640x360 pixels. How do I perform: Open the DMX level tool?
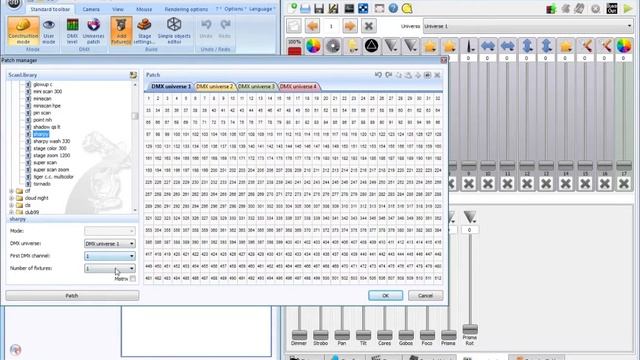click(x=72, y=31)
